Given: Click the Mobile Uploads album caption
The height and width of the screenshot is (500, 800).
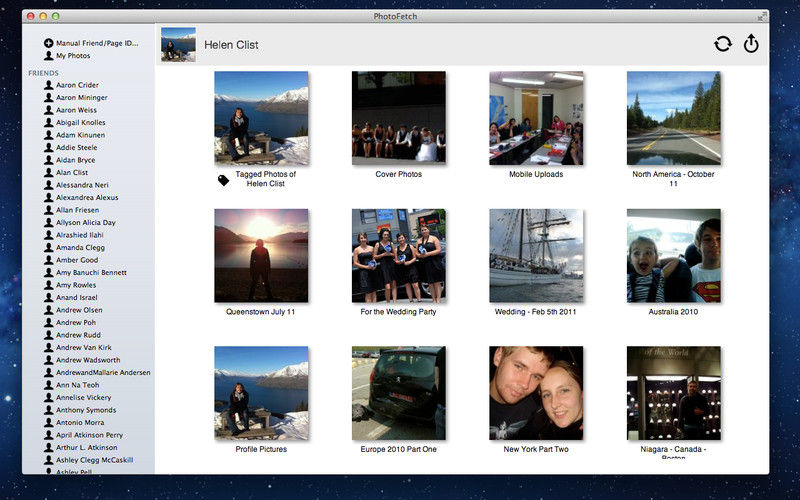Looking at the screenshot, I should point(536,174).
